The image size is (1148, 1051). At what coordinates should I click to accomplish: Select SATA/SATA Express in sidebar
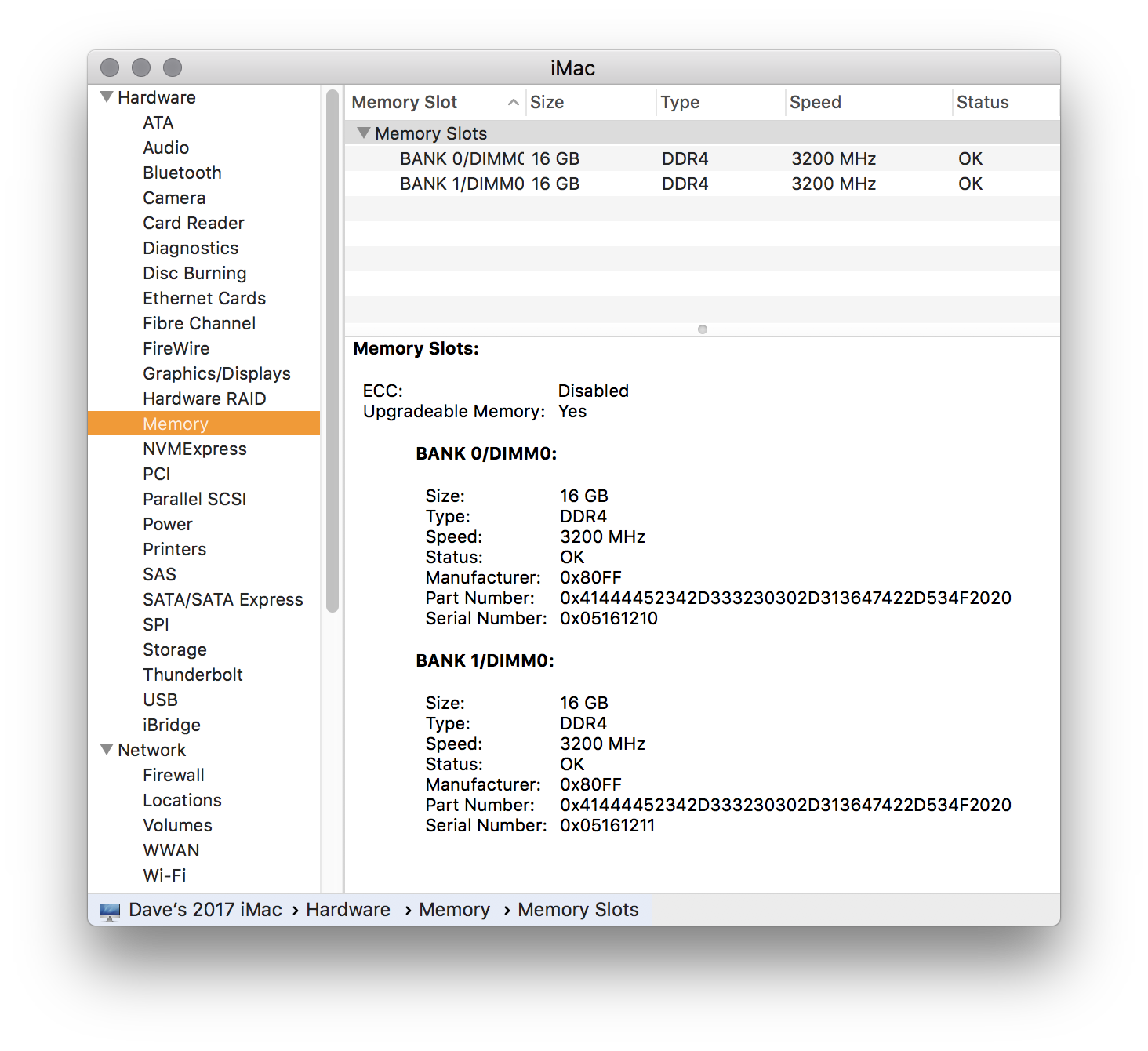[x=223, y=599]
